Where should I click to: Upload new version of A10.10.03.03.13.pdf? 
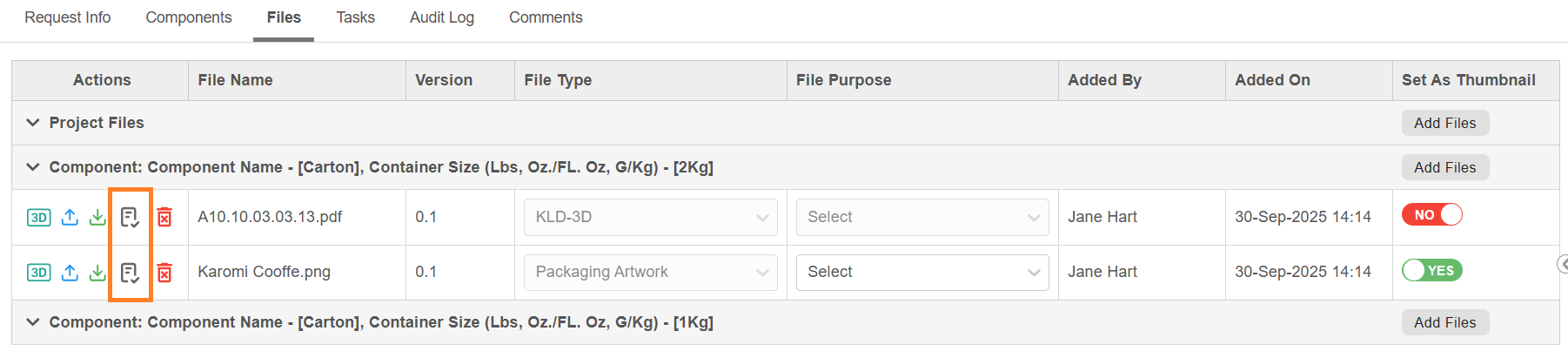click(x=70, y=217)
